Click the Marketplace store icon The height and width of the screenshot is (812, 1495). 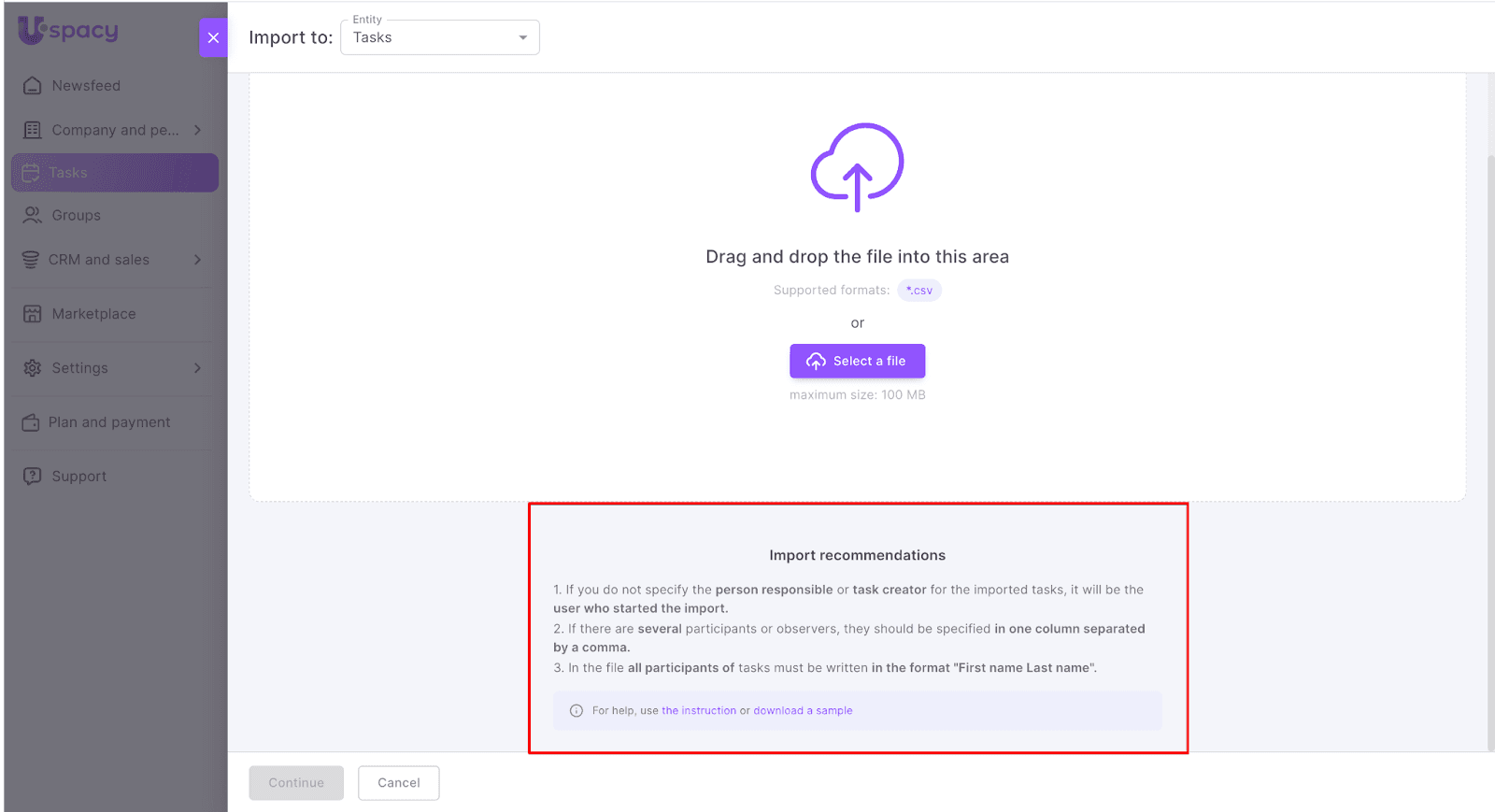pos(33,314)
